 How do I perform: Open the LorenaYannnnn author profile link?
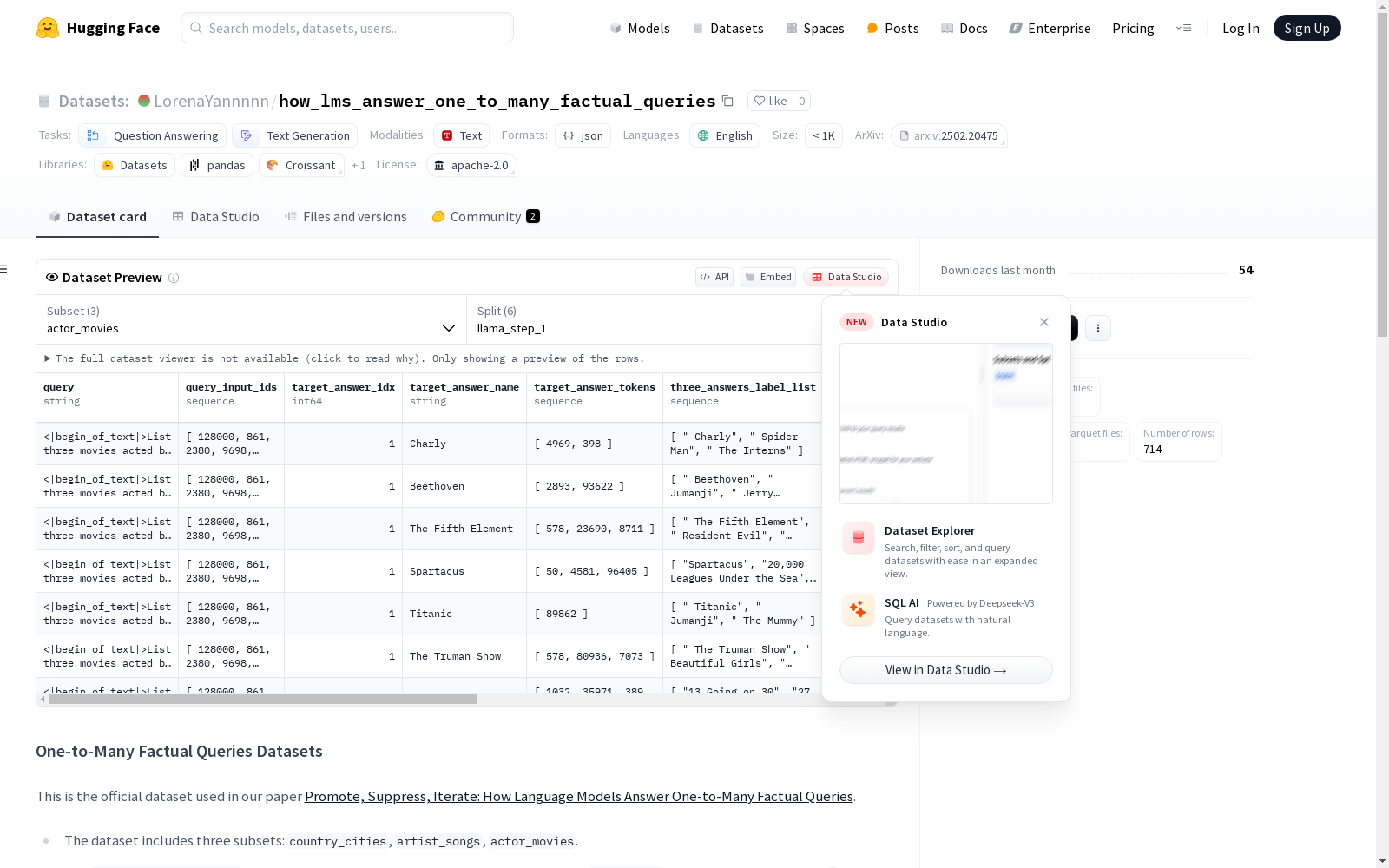[x=211, y=101]
